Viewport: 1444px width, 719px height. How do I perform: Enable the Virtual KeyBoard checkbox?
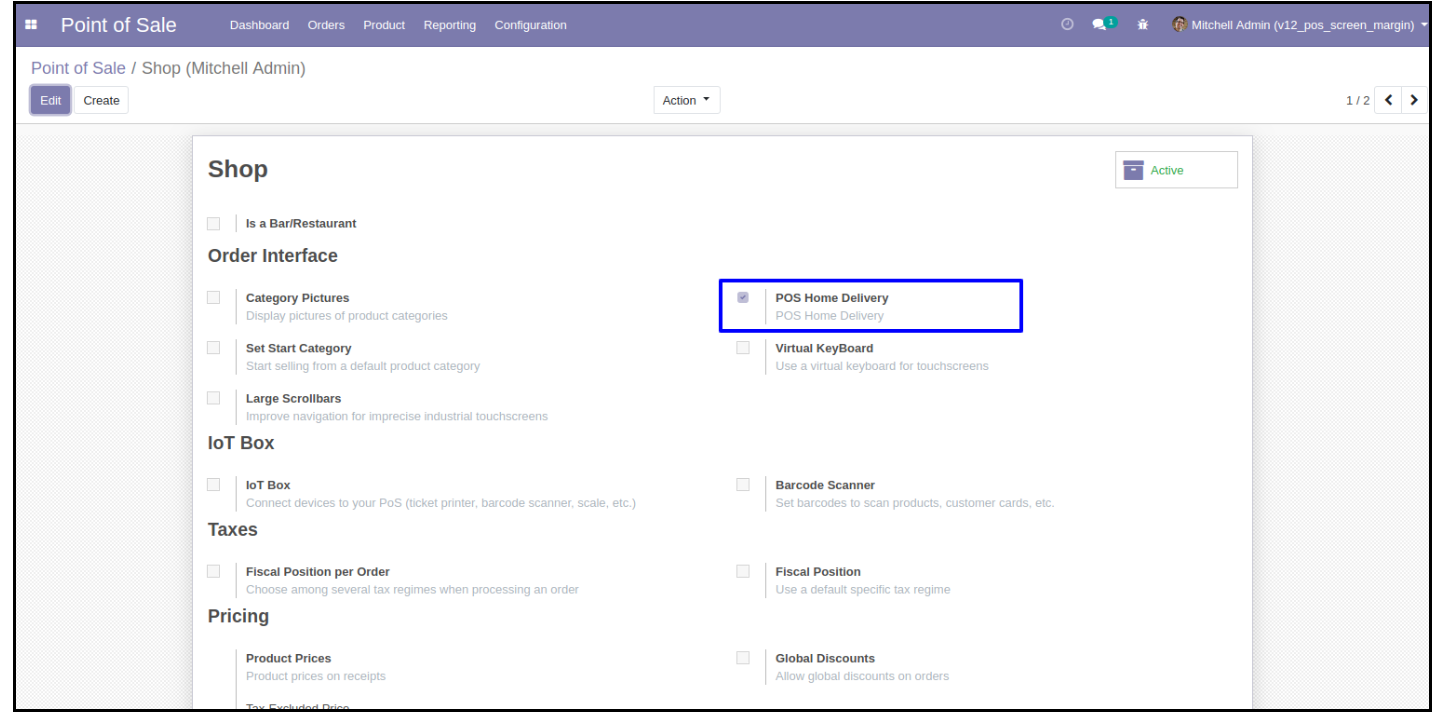point(743,348)
